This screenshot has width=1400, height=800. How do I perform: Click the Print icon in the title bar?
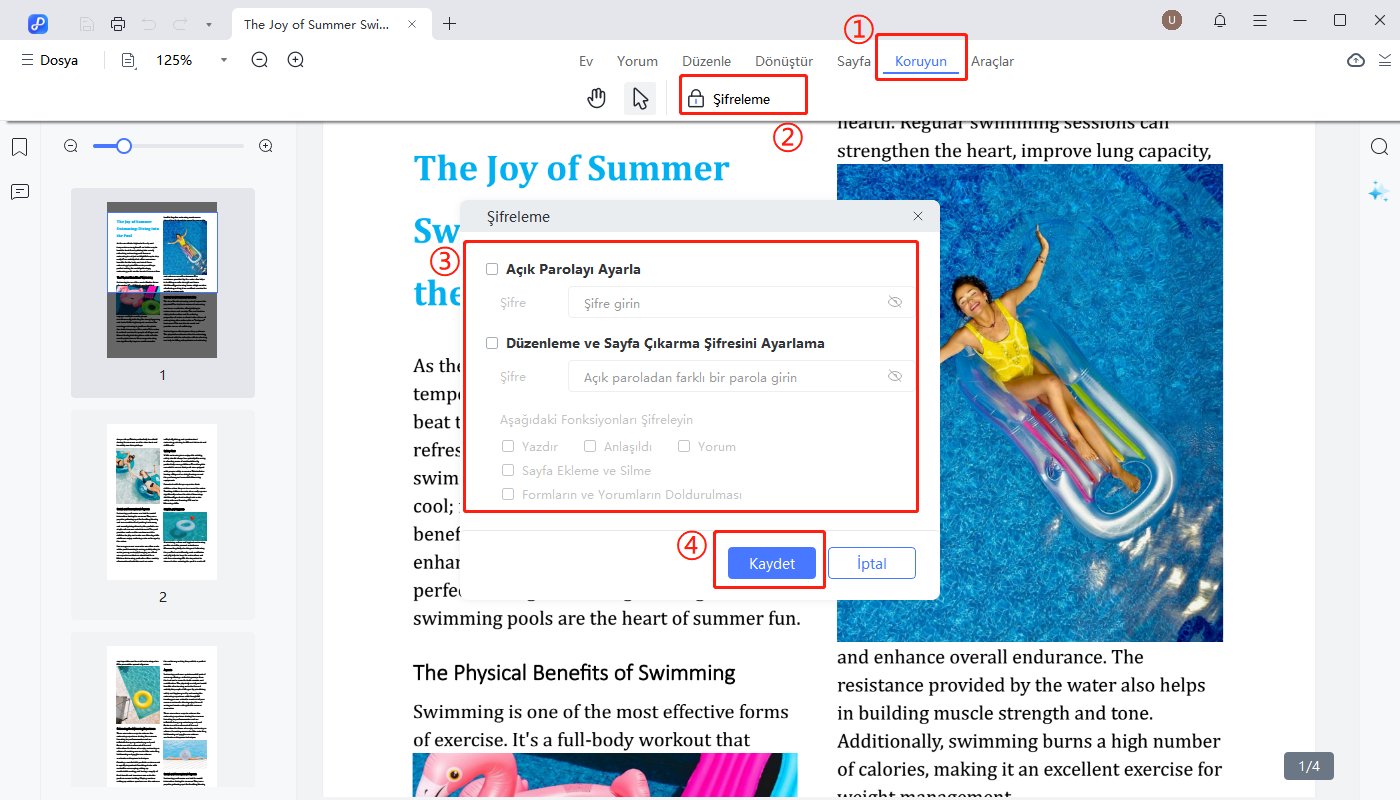click(118, 22)
